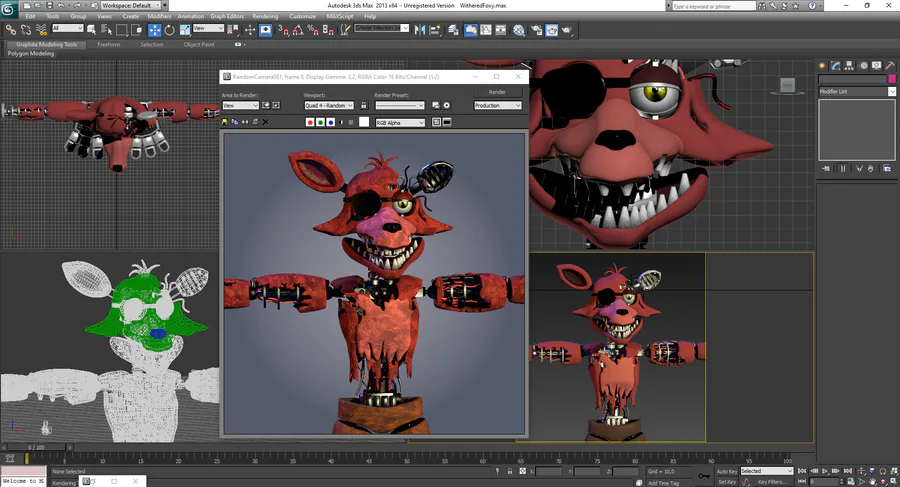This screenshot has width=900, height=487.
Task: Clear the rendered image with X icon
Action: click(x=266, y=122)
